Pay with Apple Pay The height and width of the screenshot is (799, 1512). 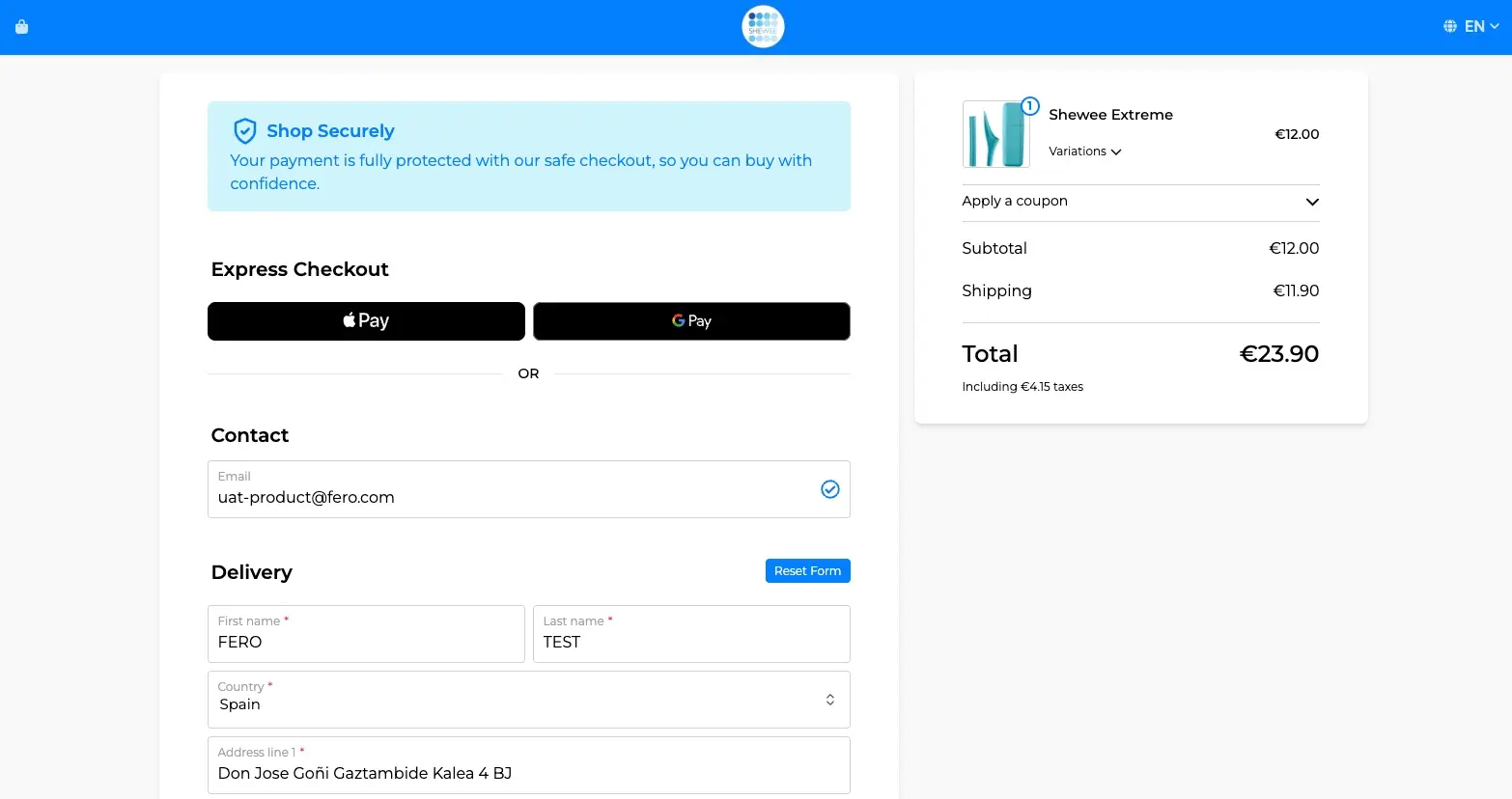tap(366, 321)
